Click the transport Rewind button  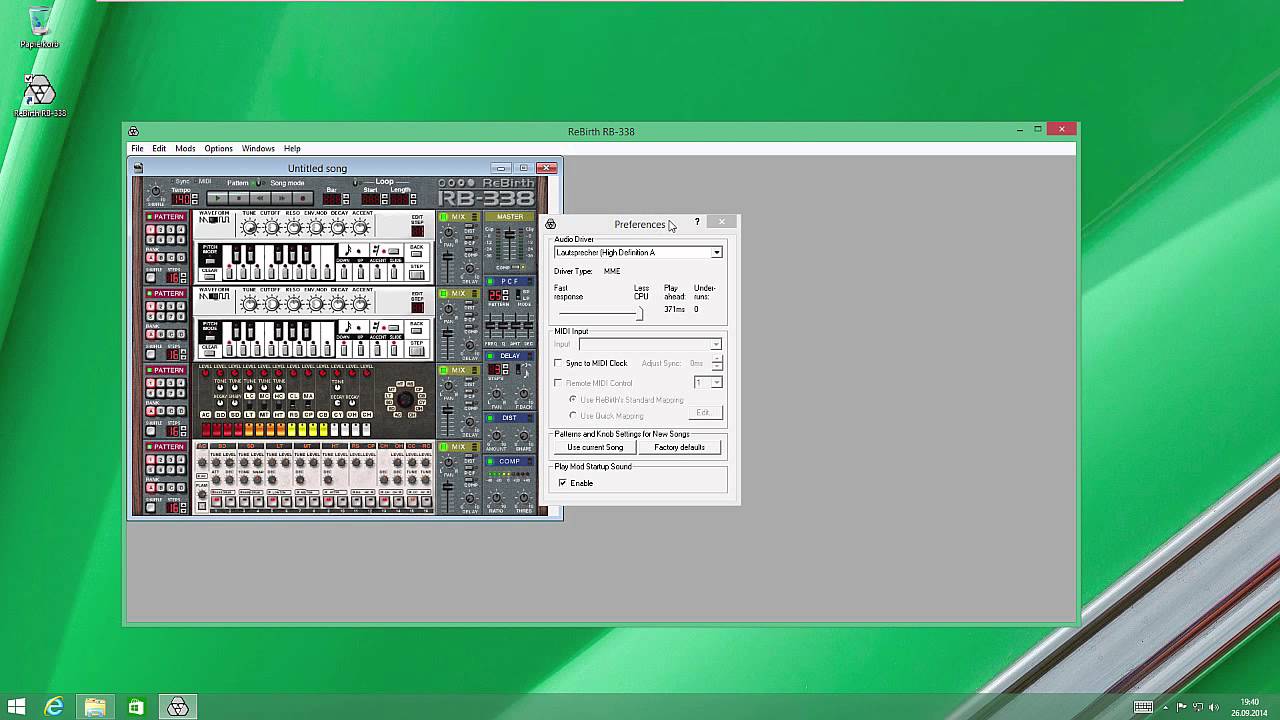click(260, 198)
